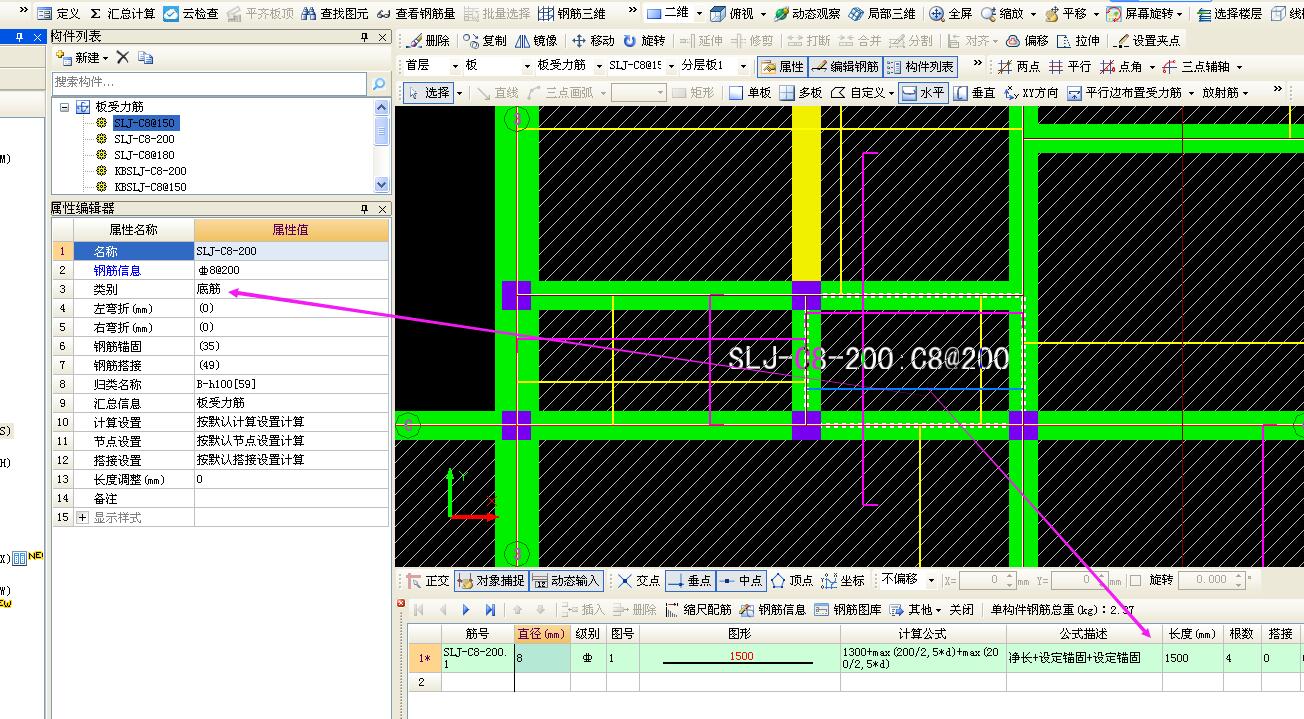Toggle 正交 ortho mode
This screenshot has width=1304, height=719.
point(429,580)
